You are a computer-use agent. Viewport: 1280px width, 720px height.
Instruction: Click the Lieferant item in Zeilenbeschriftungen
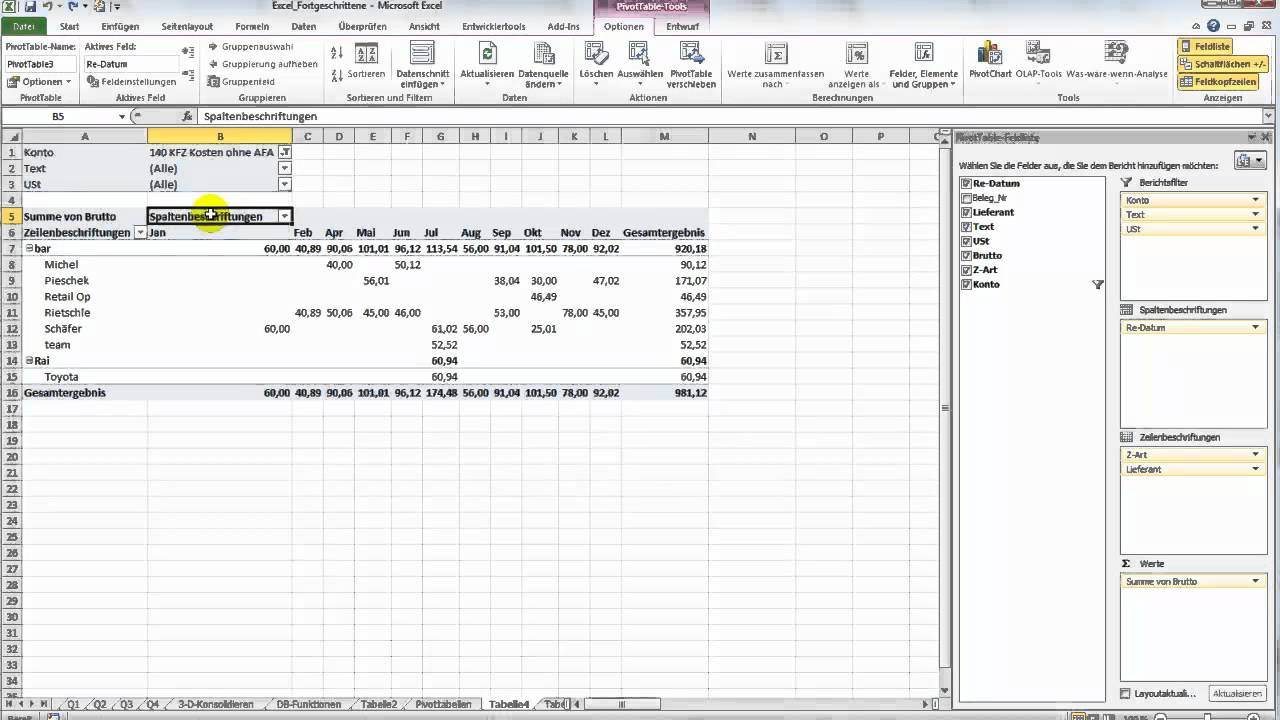(1192, 469)
